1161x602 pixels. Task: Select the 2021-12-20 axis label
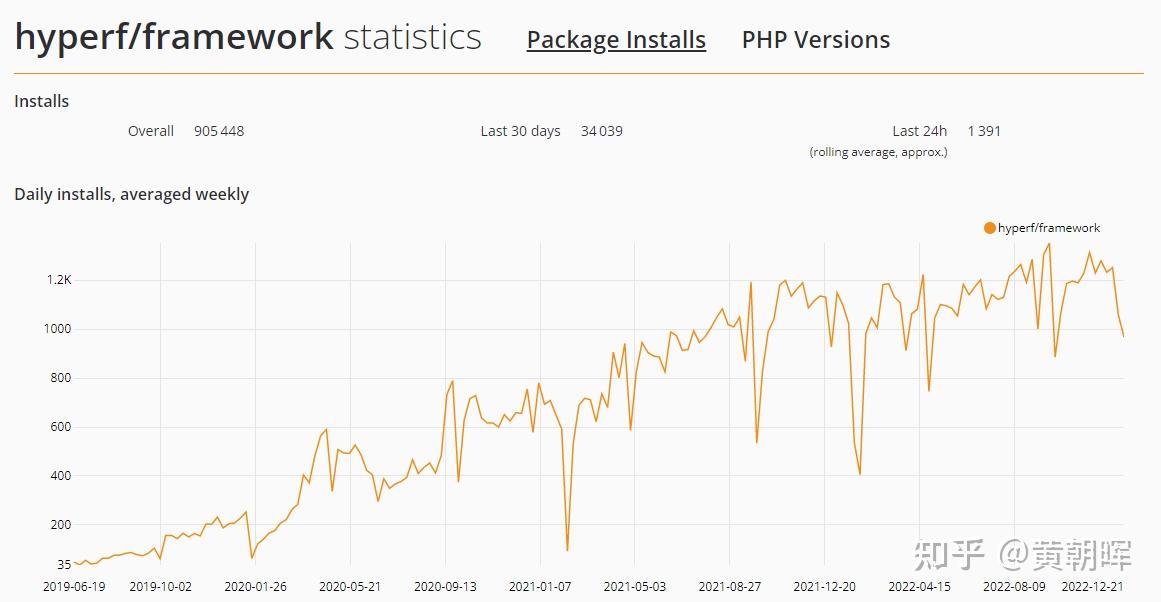(x=827, y=588)
